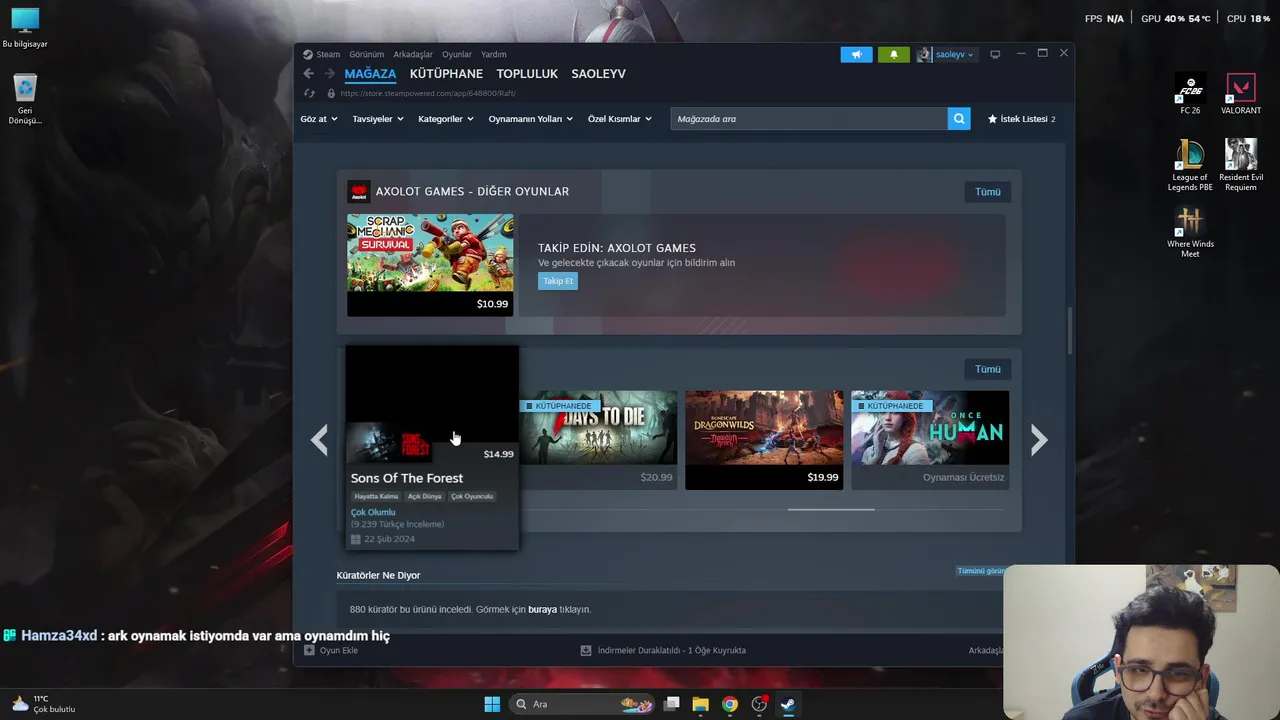
Task: Open the green notifications bell
Action: click(894, 55)
